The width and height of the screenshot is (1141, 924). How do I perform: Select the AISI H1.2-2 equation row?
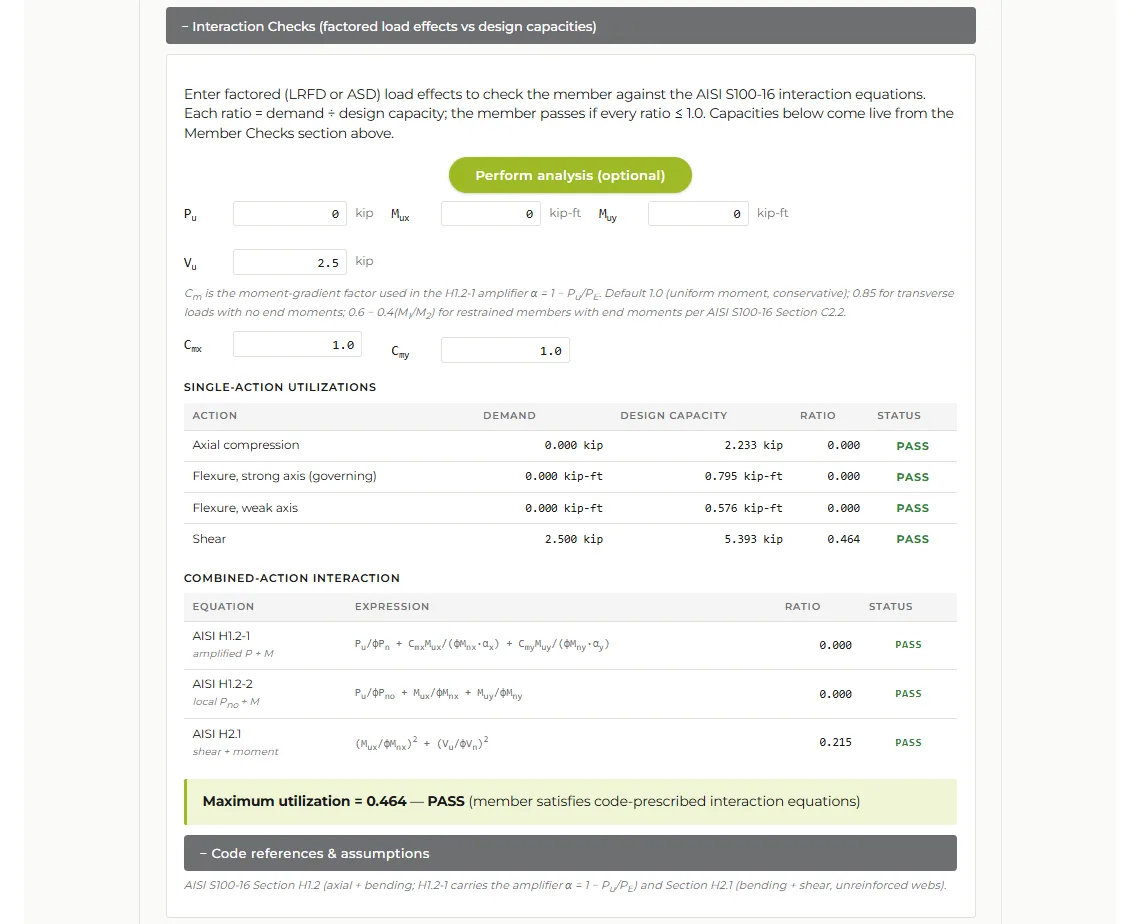click(570, 694)
